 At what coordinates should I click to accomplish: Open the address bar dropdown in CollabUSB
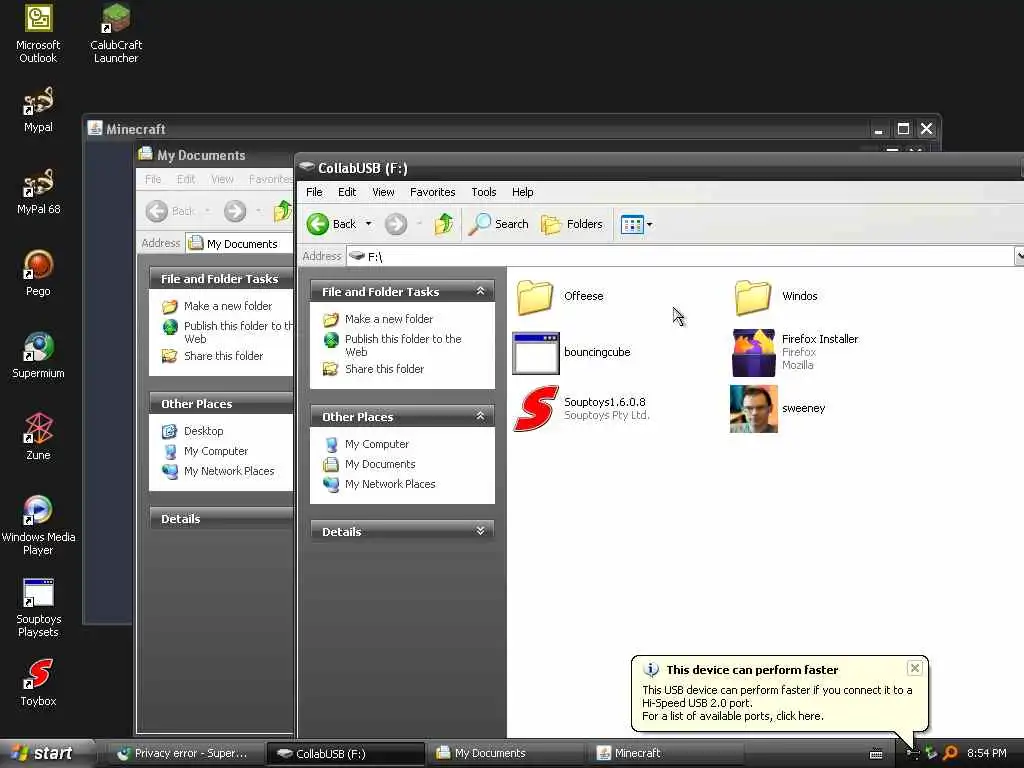1019,256
